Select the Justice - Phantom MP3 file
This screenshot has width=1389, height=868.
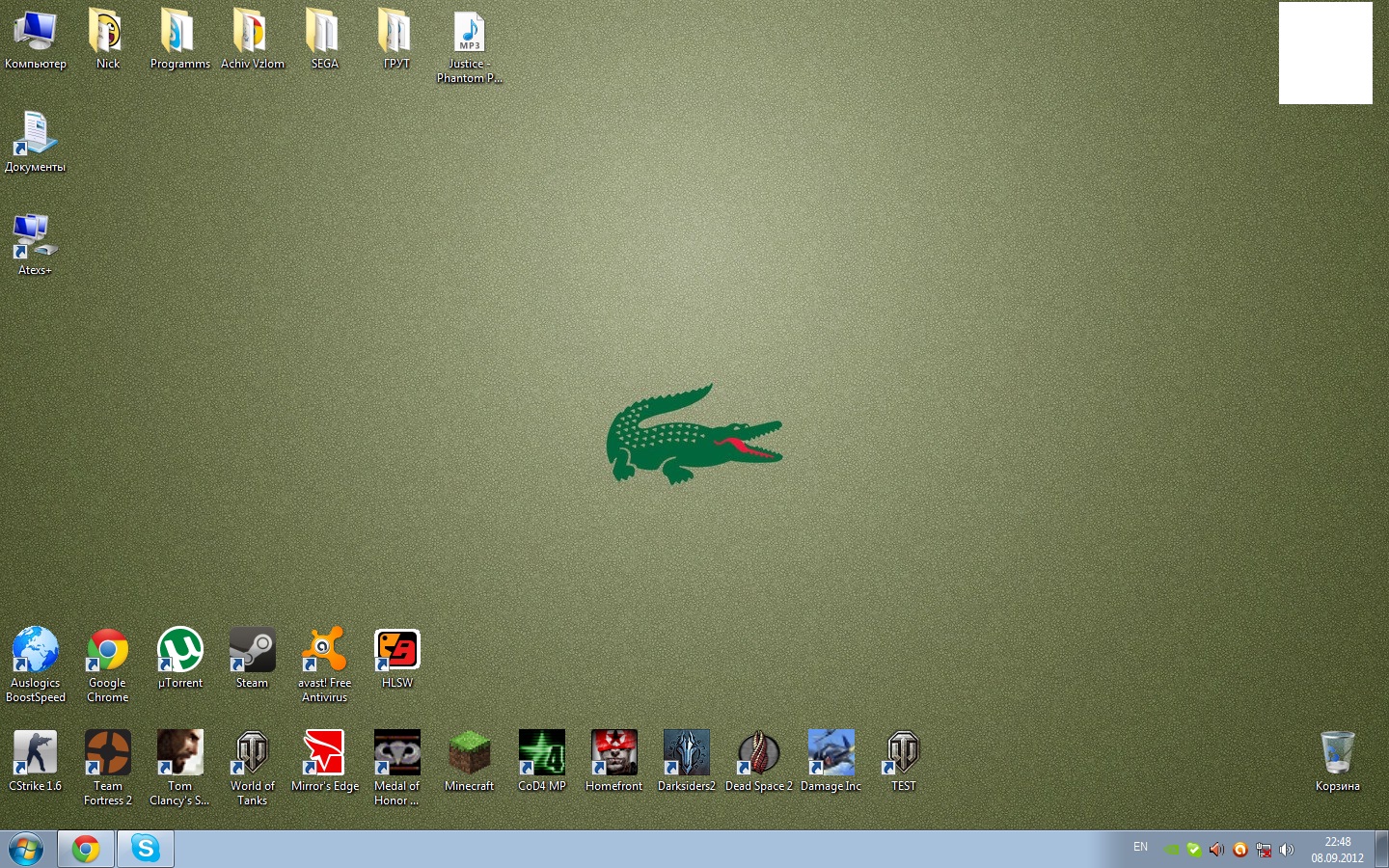point(470,47)
